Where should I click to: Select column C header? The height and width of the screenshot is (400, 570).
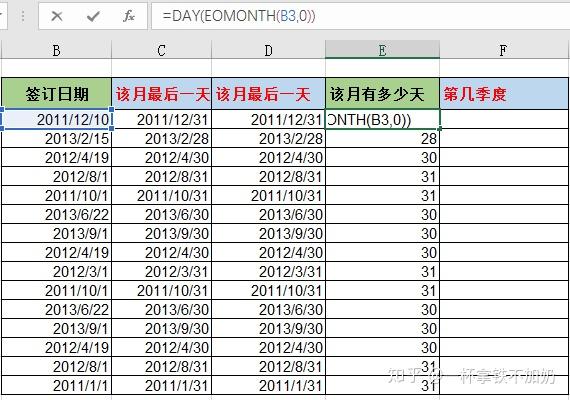(161, 50)
